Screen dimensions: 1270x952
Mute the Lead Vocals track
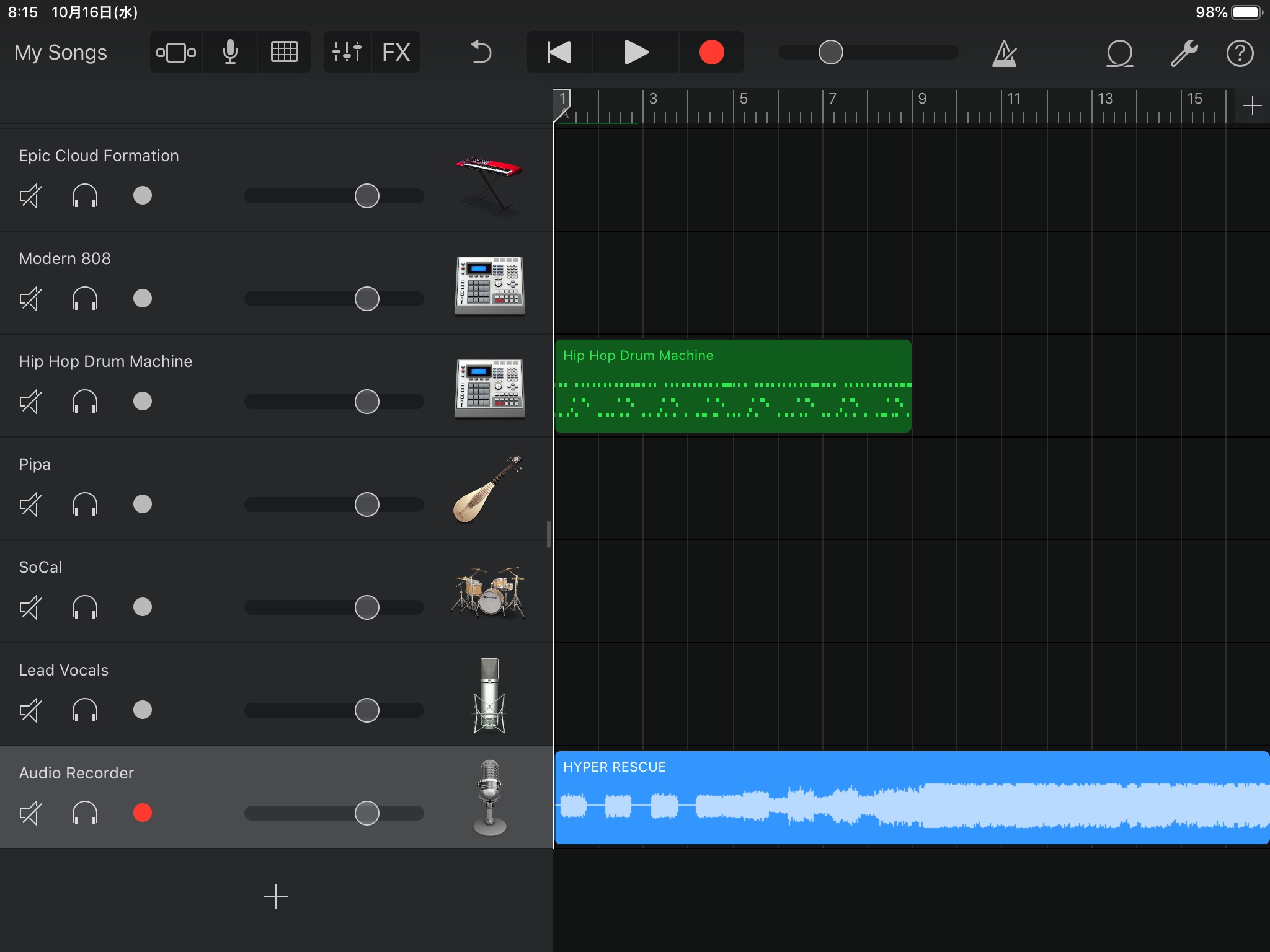click(31, 710)
